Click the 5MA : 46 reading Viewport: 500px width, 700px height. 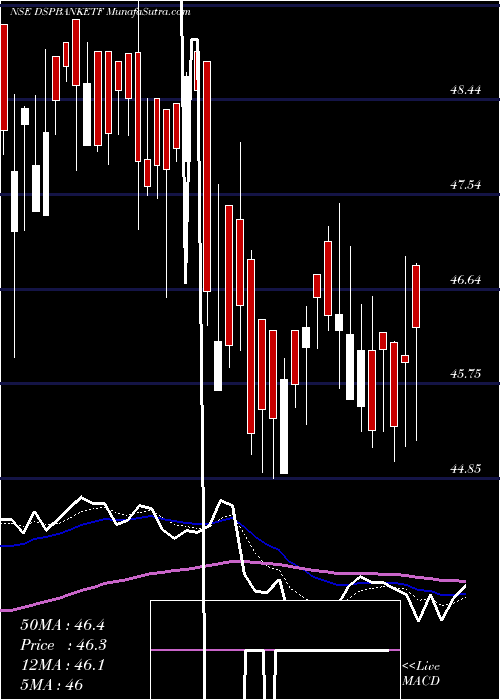click(52, 685)
